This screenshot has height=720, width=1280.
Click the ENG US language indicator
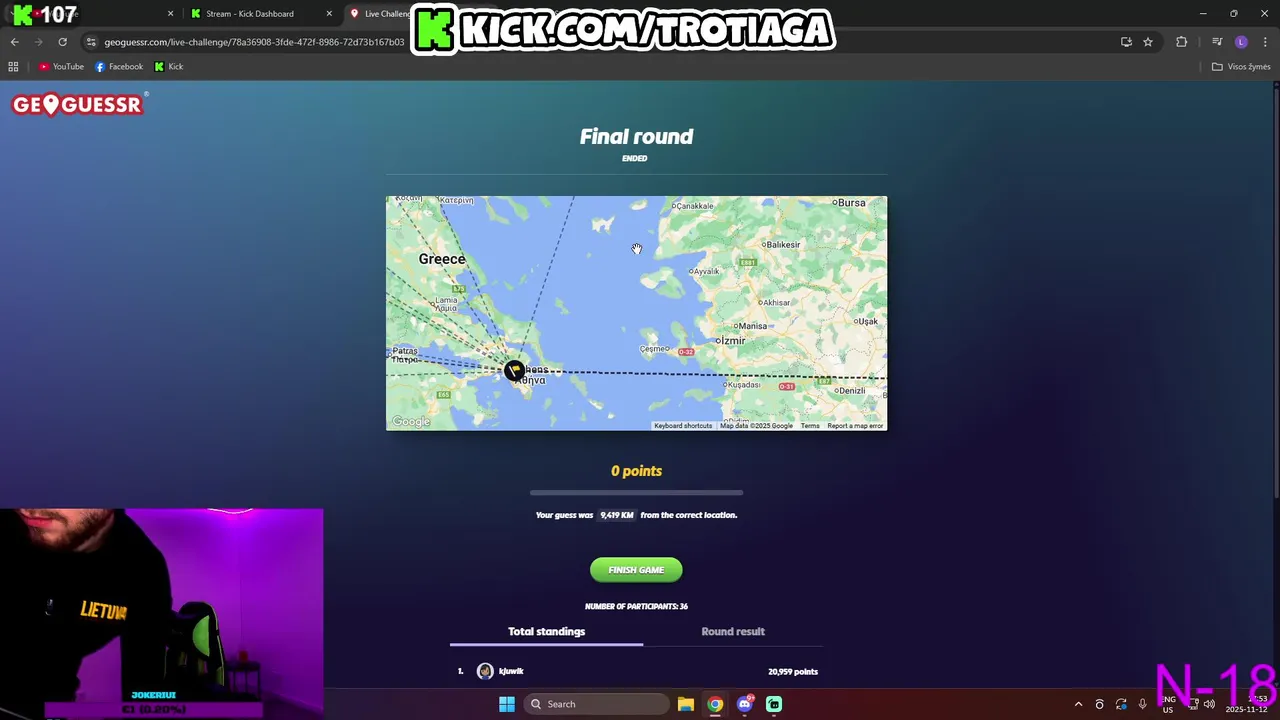pos(1168,704)
